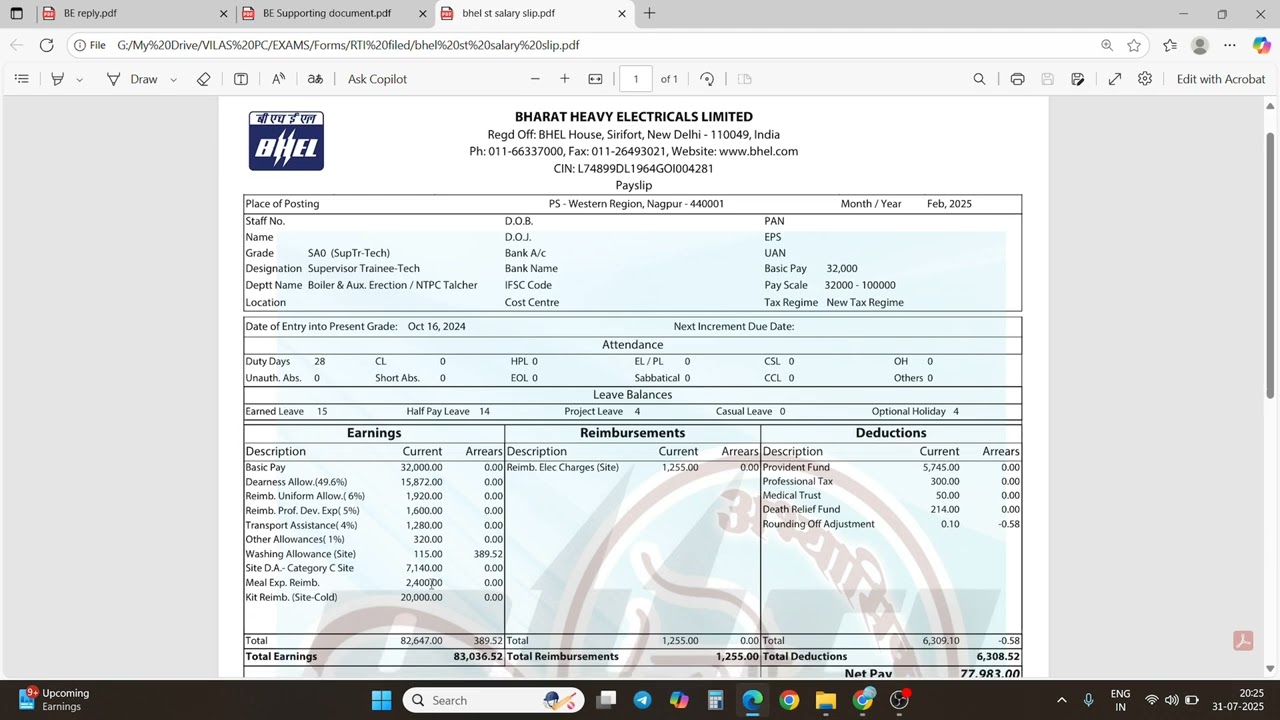
Task: Rotate the PDF page
Action: pyautogui.click(x=707, y=79)
